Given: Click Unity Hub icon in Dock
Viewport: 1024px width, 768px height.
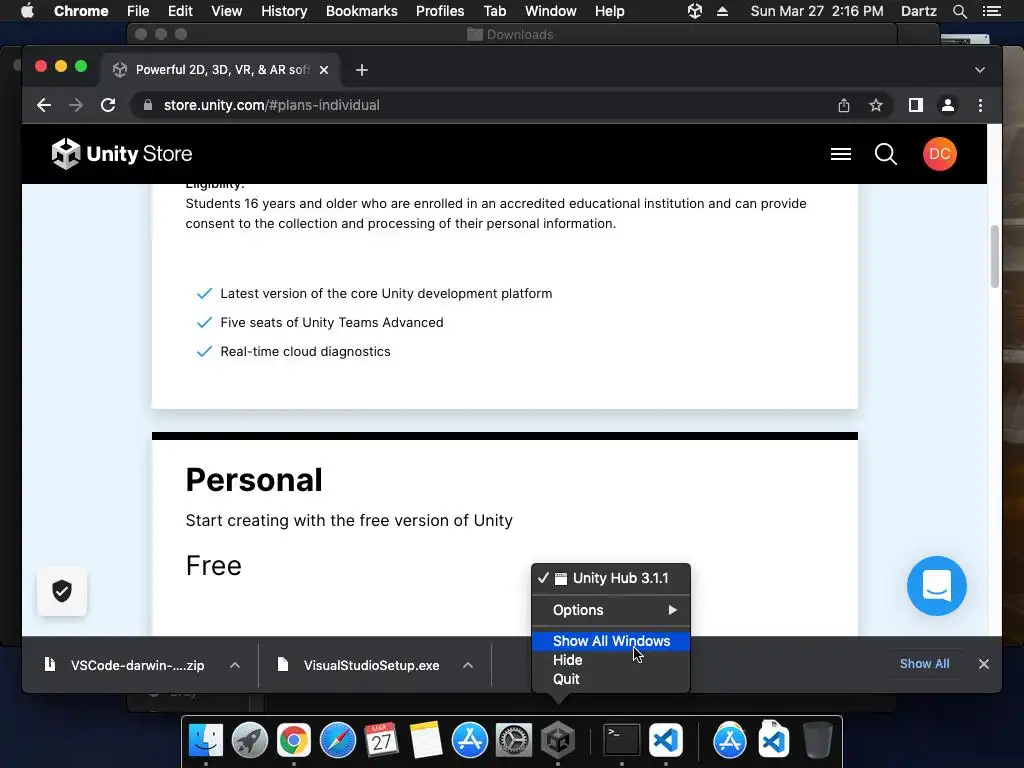Looking at the screenshot, I should (558, 740).
